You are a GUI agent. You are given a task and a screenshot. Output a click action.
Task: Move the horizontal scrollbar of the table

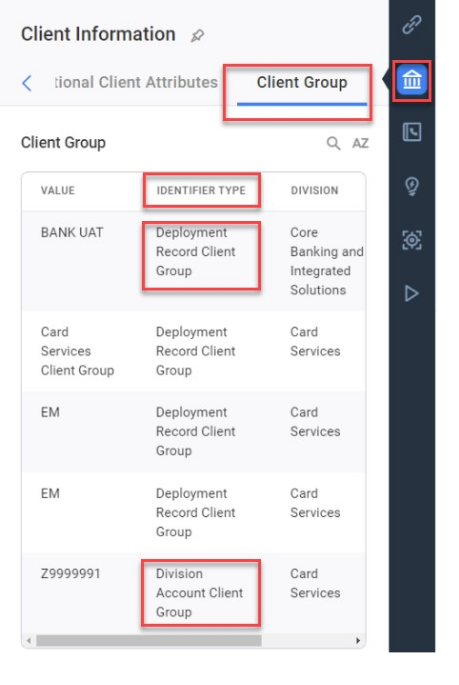click(x=149, y=640)
